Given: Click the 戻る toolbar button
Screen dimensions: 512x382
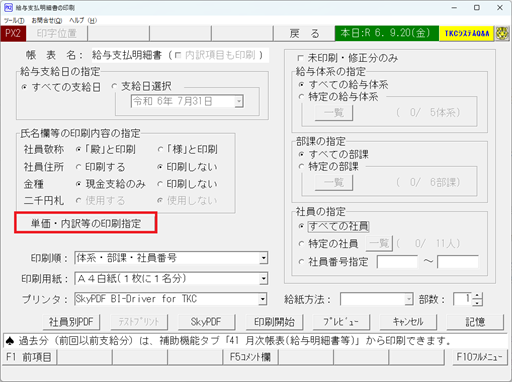Looking at the screenshot, I should point(304,33).
